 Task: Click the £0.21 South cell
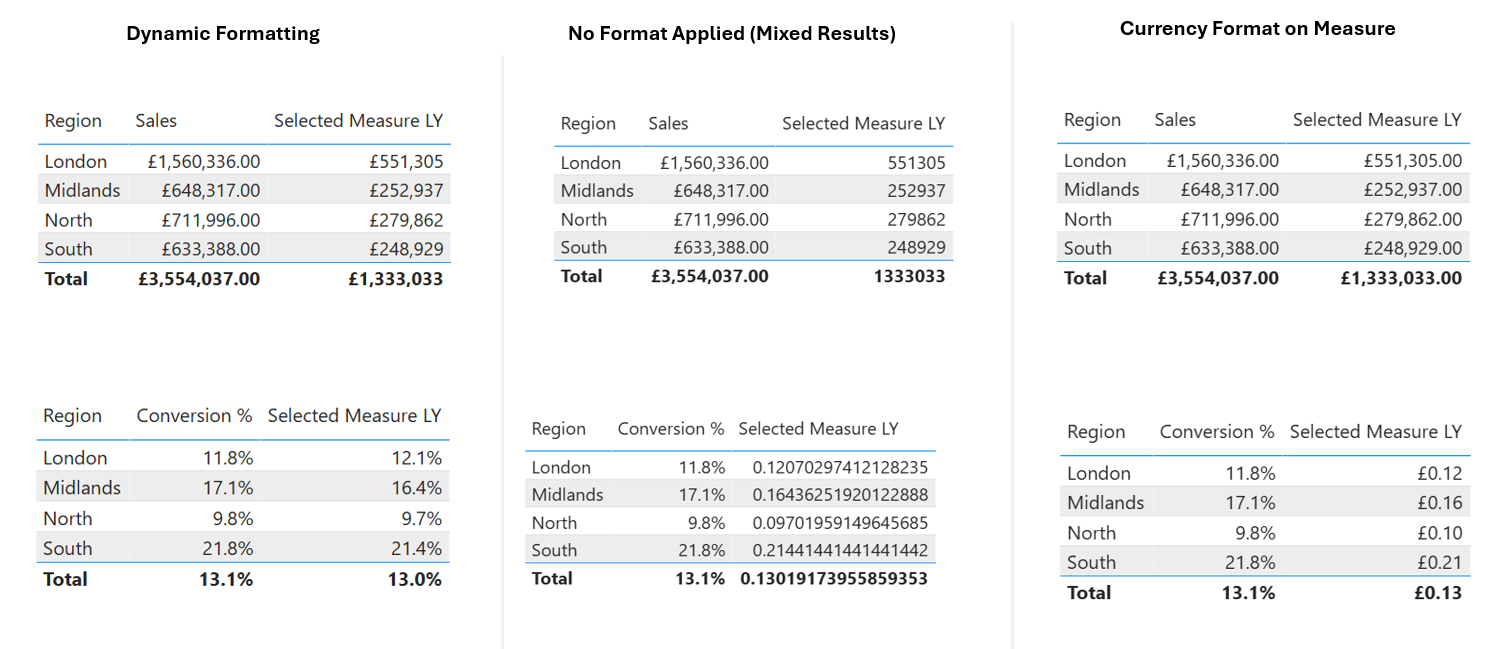coord(1439,563)
